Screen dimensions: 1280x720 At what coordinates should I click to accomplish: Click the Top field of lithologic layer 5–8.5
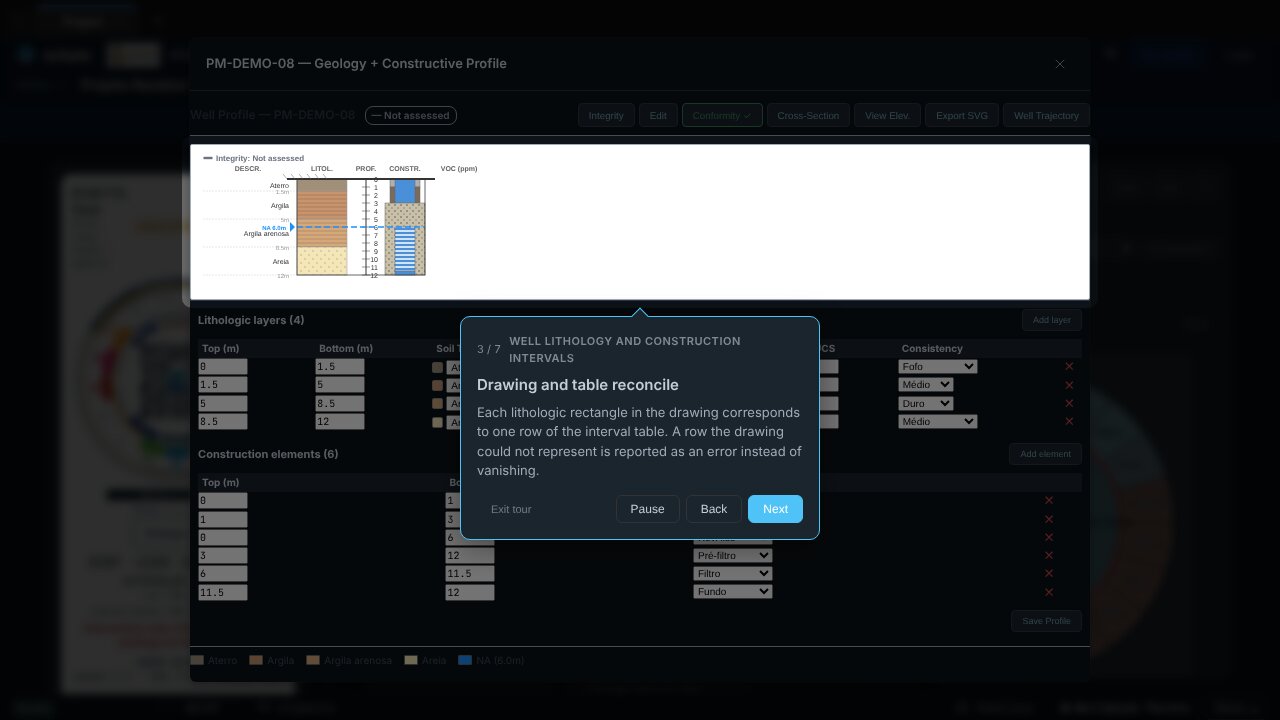[x=223, y=403]
